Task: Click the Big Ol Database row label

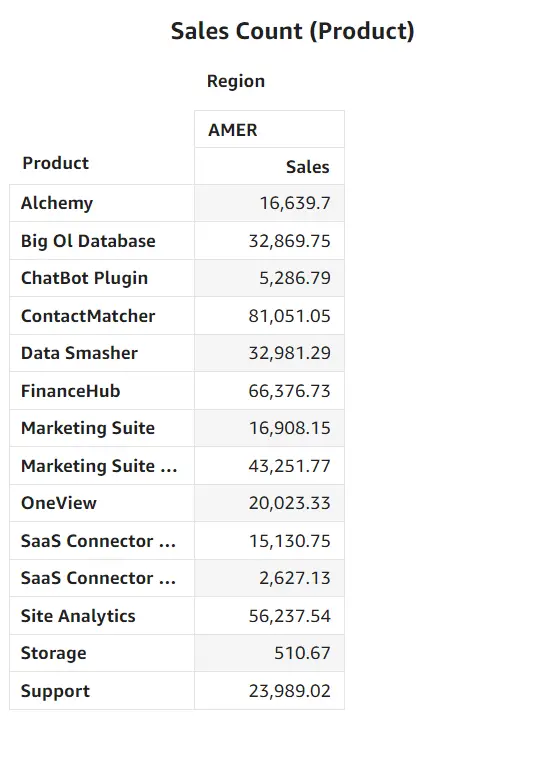Action: (88, 241)
